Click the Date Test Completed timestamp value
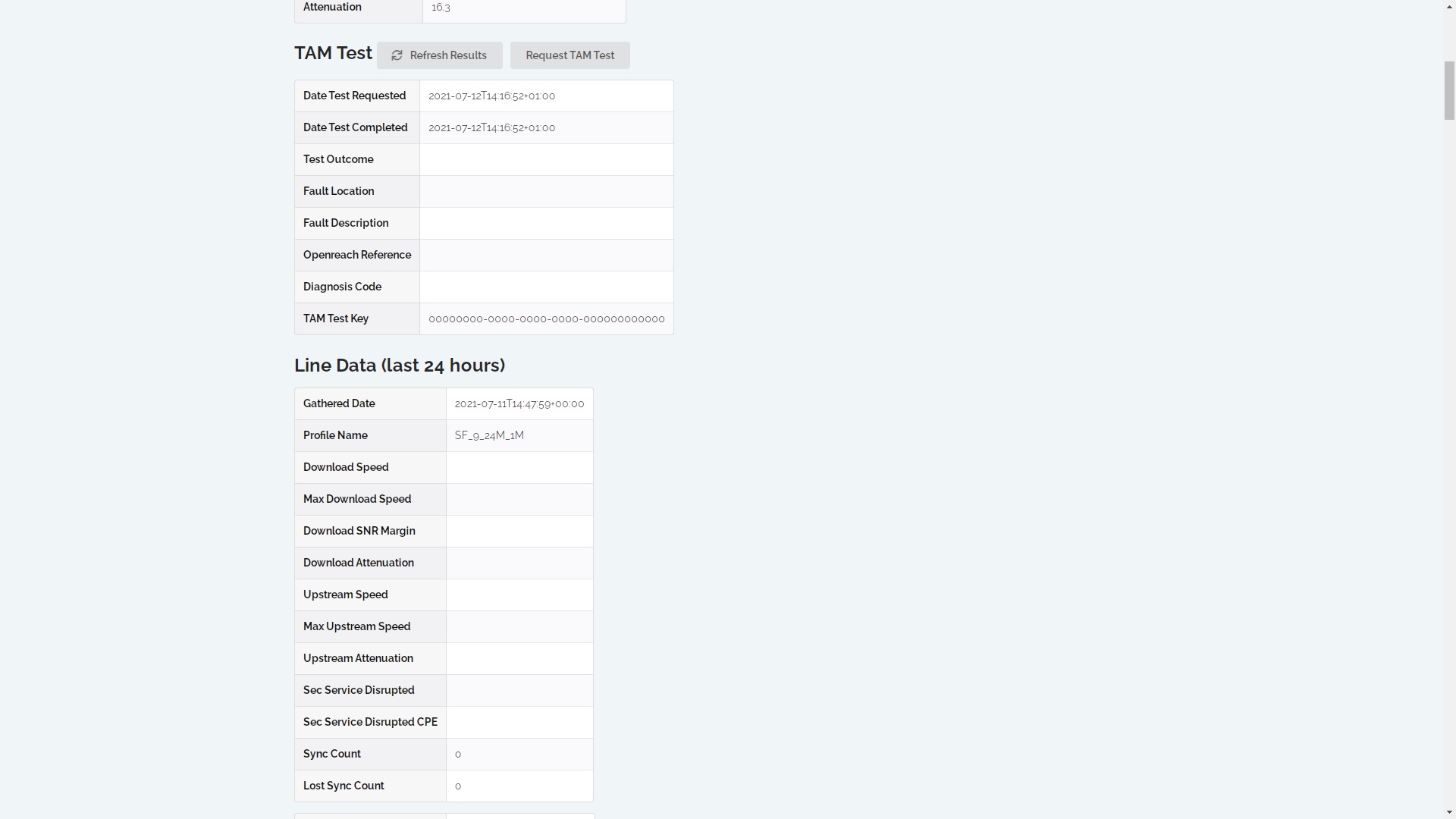The width and height of the screenshot is (1456, 819). (491, 128)
